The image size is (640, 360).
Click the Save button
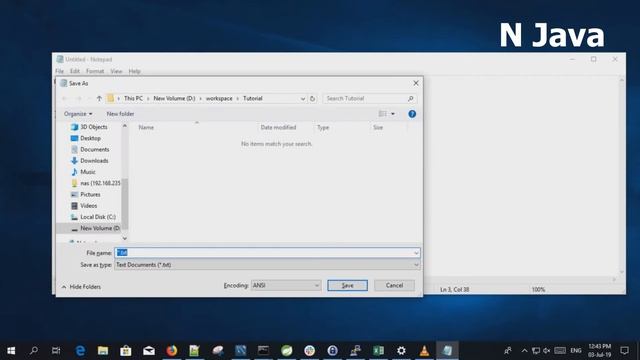[347, 285]
